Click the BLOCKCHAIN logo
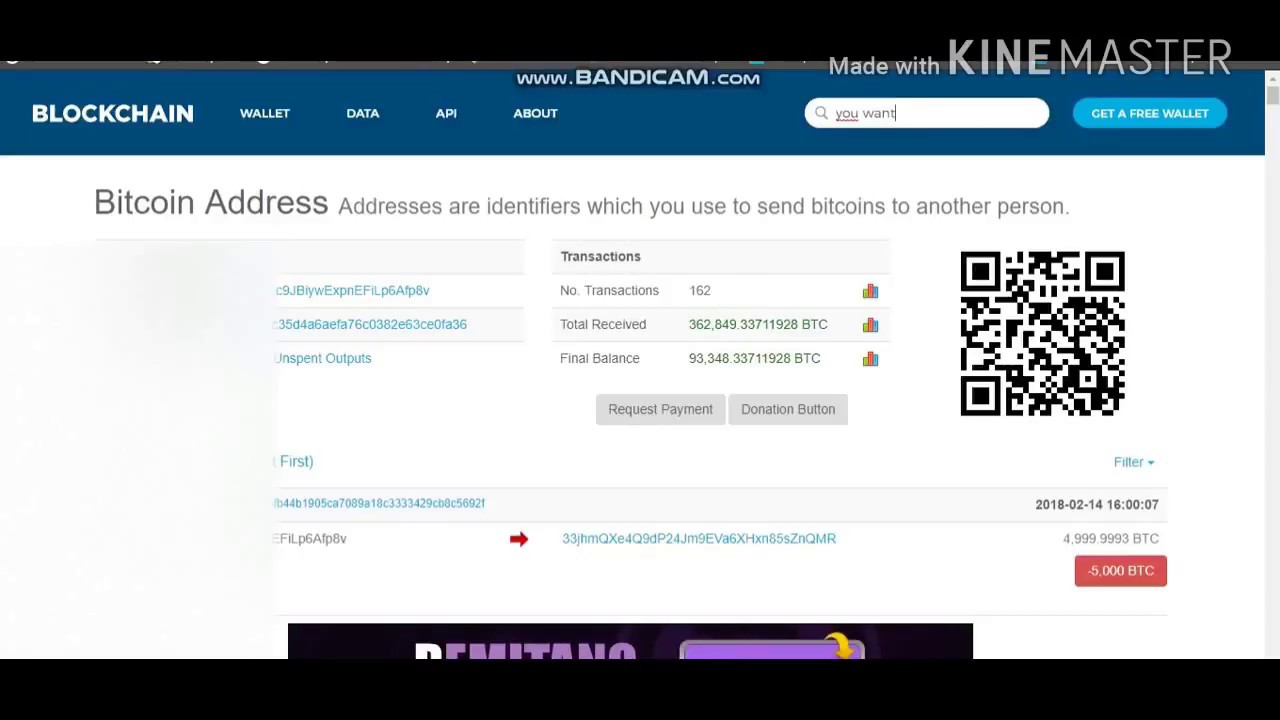1280x720 pixels. (113, 113)
